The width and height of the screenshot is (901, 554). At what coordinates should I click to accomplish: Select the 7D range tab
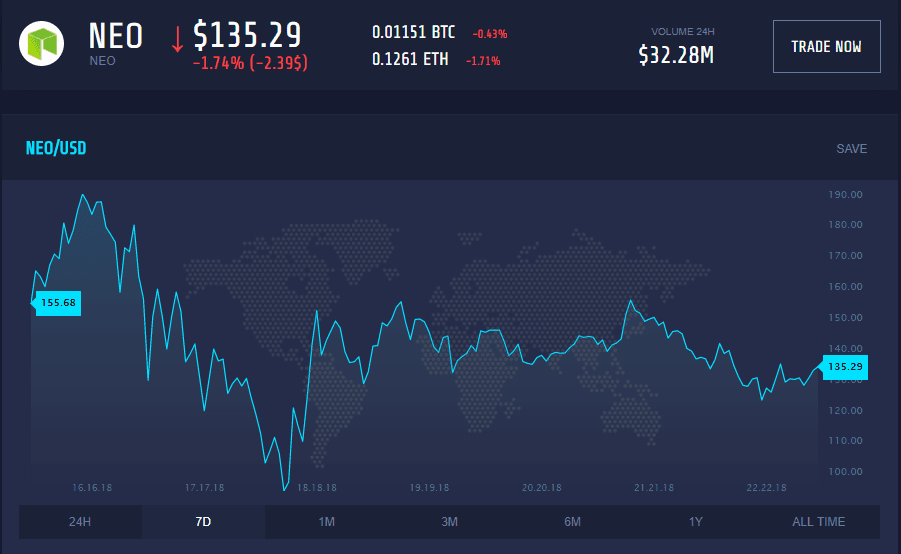pyautogui.click(x=203, y=522)
